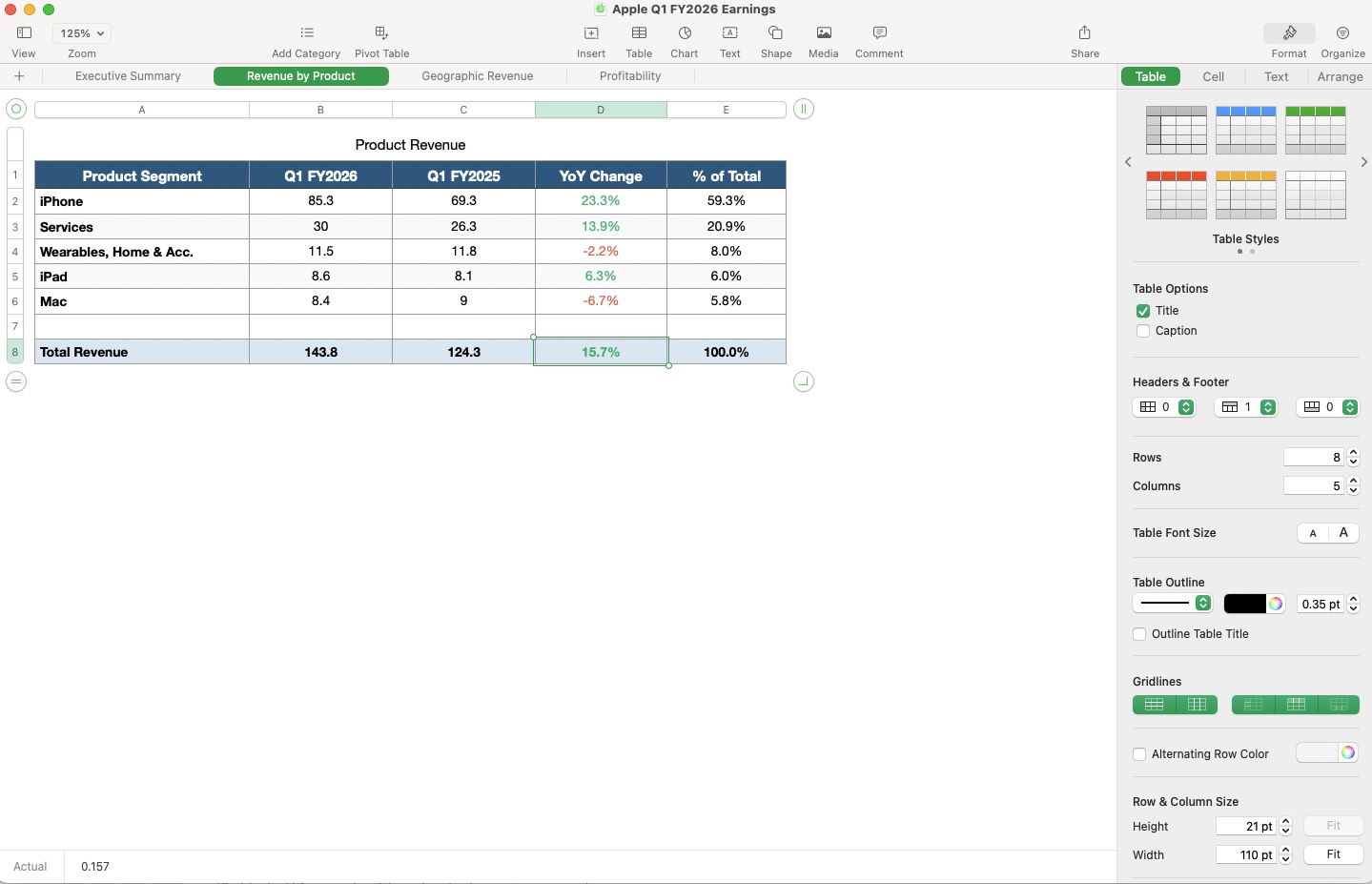Open header columns count dropdown
Screen dimensions: 1372x884
(1164, 407)
